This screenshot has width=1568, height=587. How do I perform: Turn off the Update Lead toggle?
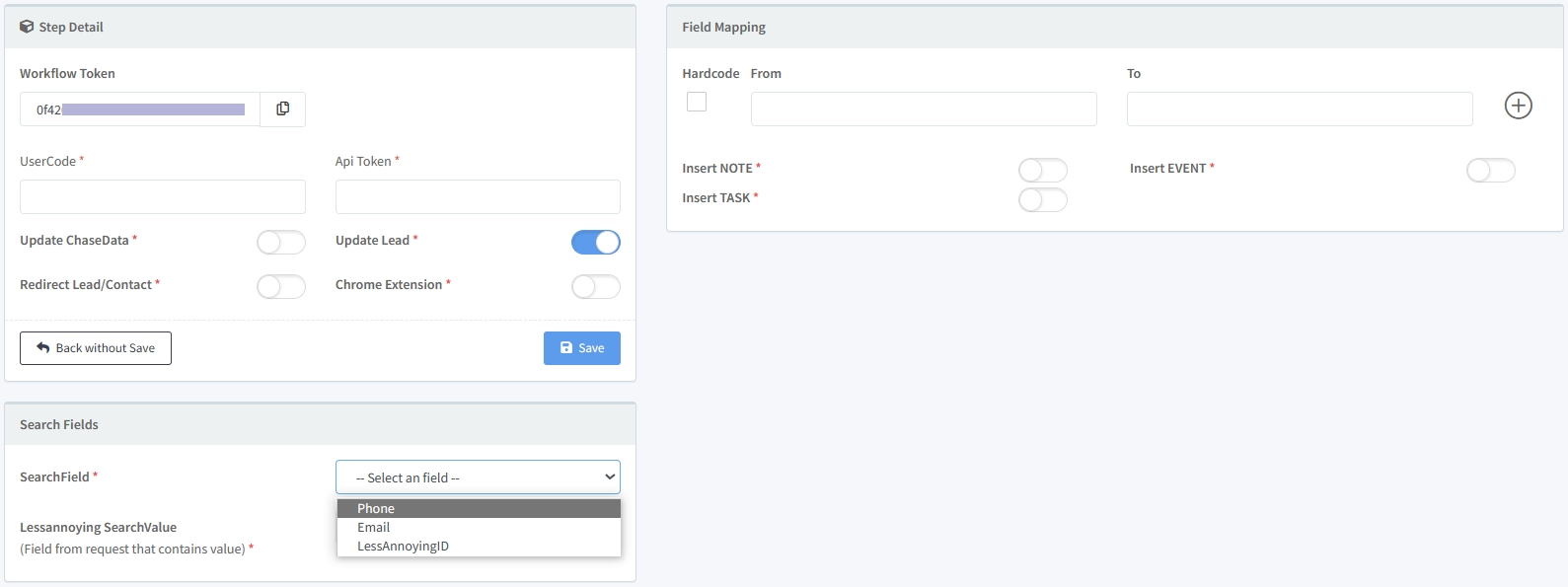pos(596,243)
